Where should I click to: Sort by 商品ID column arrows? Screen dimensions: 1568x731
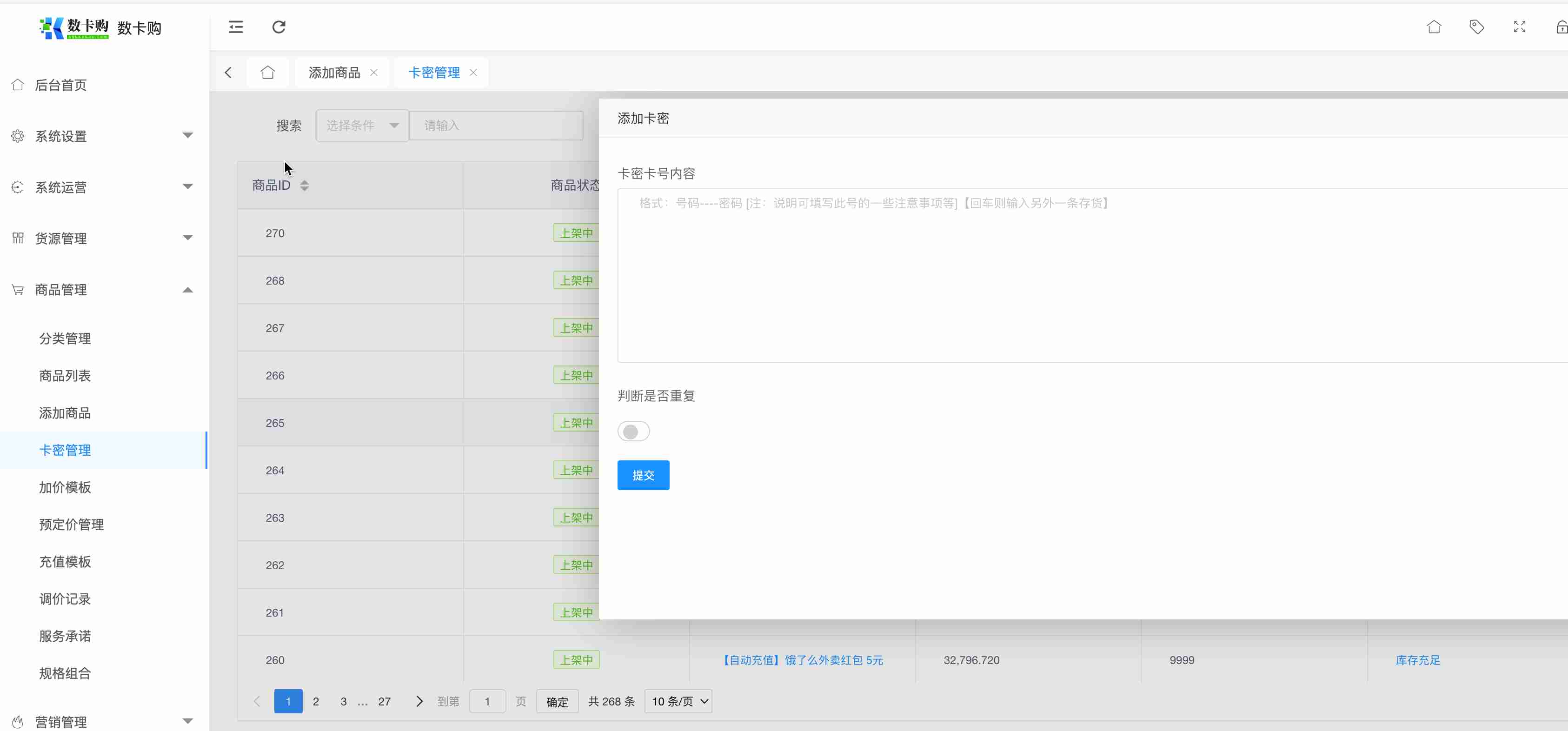305,186
